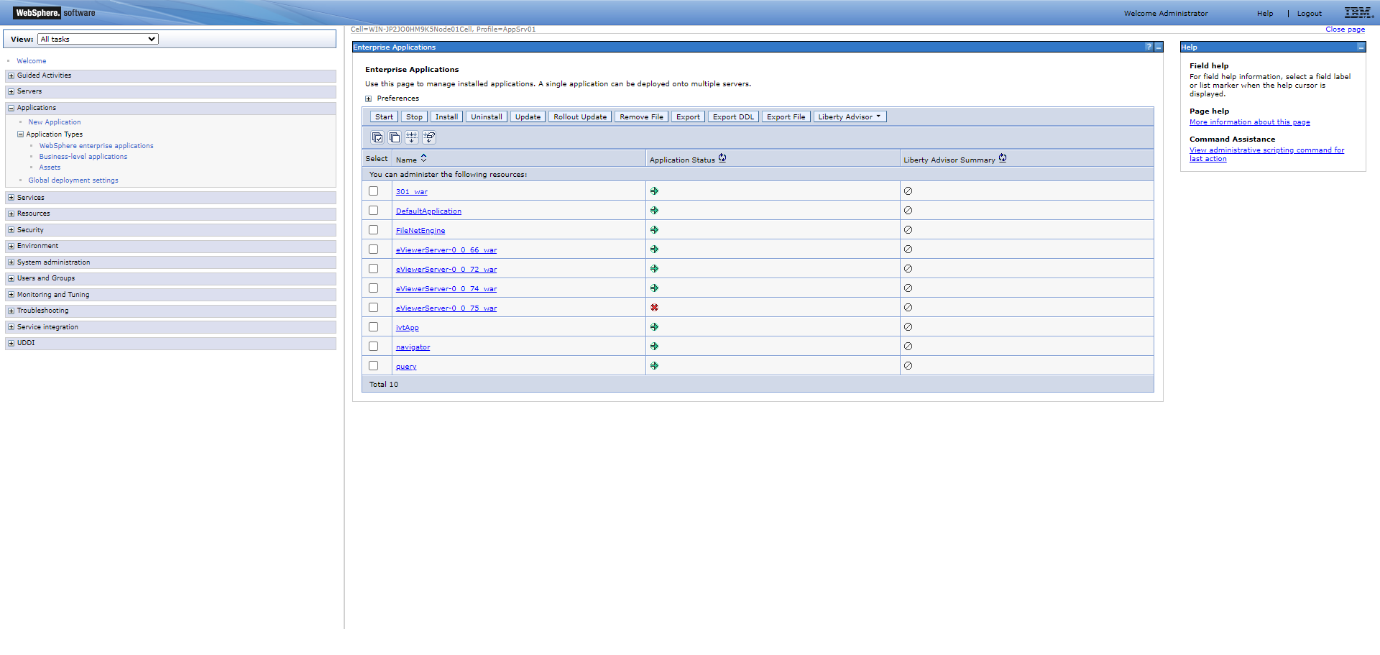Open the View tasks dropdown
The height and width of the screenshot is (655, 1380).
(97, 38)
